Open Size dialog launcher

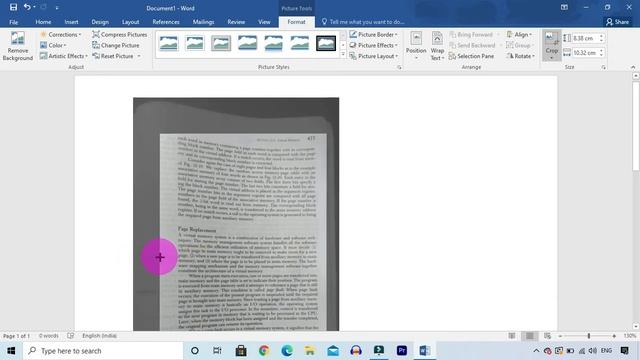[603, 67]
